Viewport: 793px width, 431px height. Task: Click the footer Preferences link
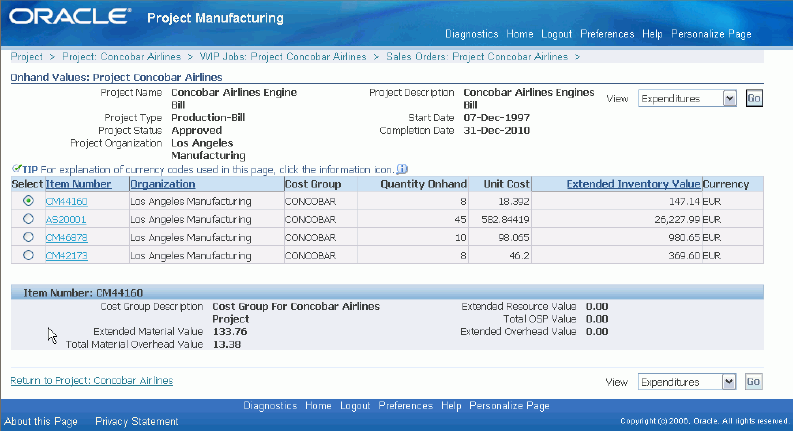406,406
